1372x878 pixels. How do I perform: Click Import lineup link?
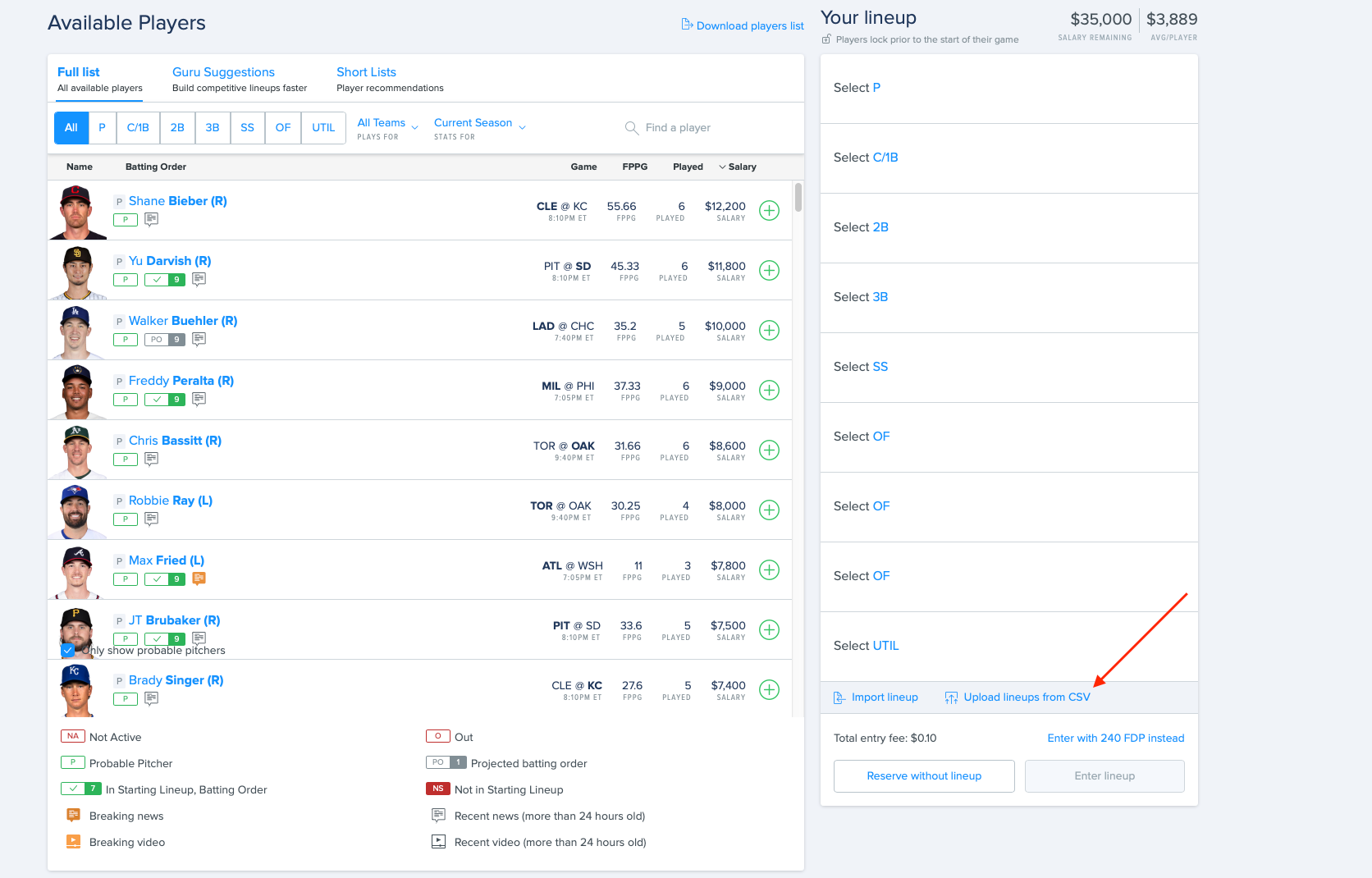point(885,697)
